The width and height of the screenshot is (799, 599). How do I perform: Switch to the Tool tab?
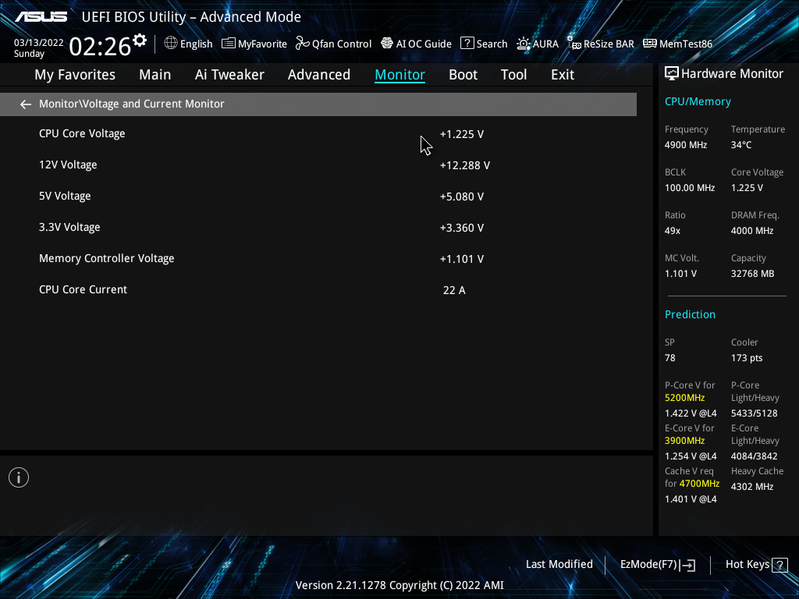pyautogui.click(x=514, y=75)
